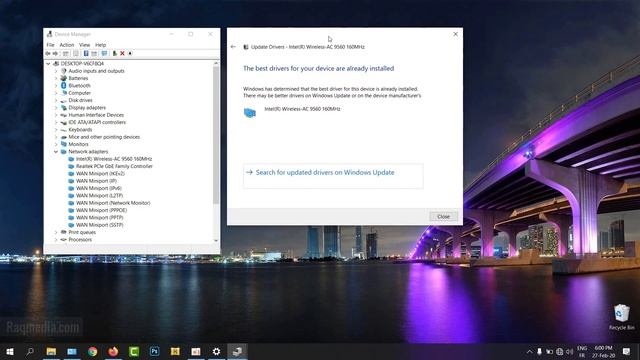Collapse the Network adapters node
Image resolution: width=640 pixels, height=360 pixels.
click(56, 152)
